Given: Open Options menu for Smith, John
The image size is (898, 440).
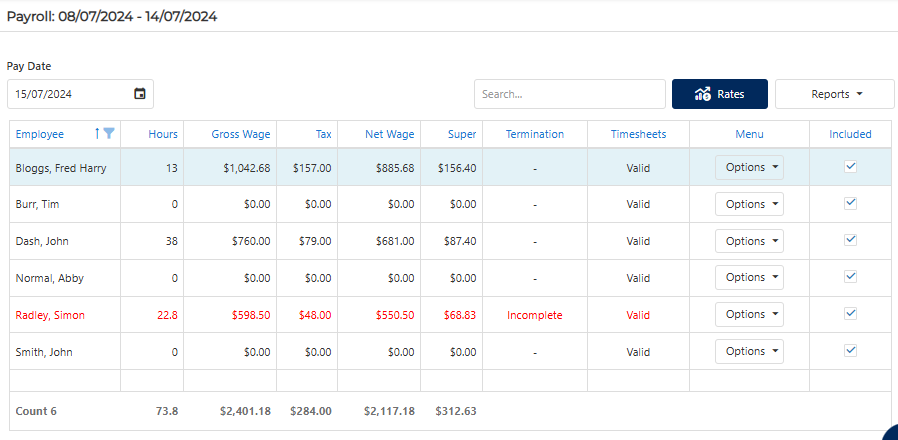Looking at the screenshot, I should click(x=749, y=351).
